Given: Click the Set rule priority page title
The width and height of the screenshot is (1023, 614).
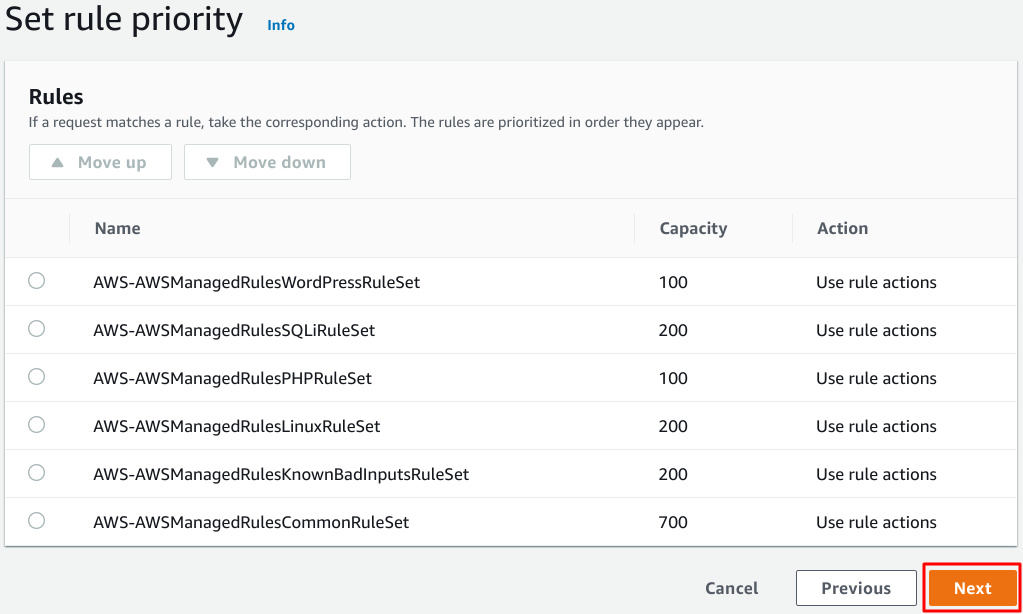Looking at the screenshot, I should [x=124, y=19].
